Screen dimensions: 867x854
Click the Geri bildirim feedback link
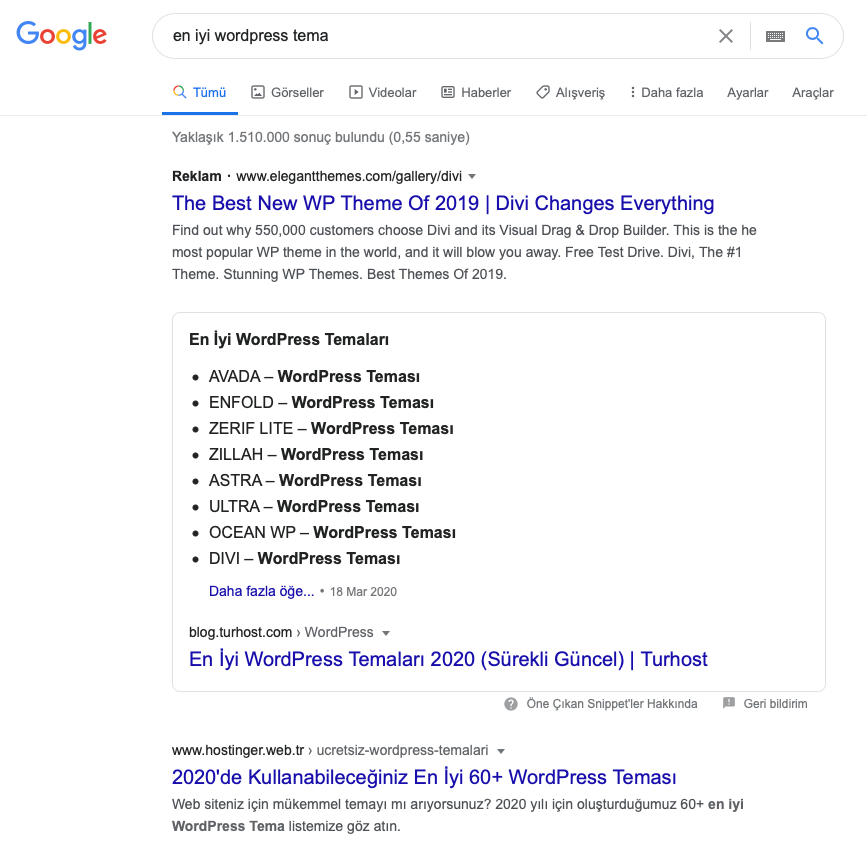click(775, 704)
